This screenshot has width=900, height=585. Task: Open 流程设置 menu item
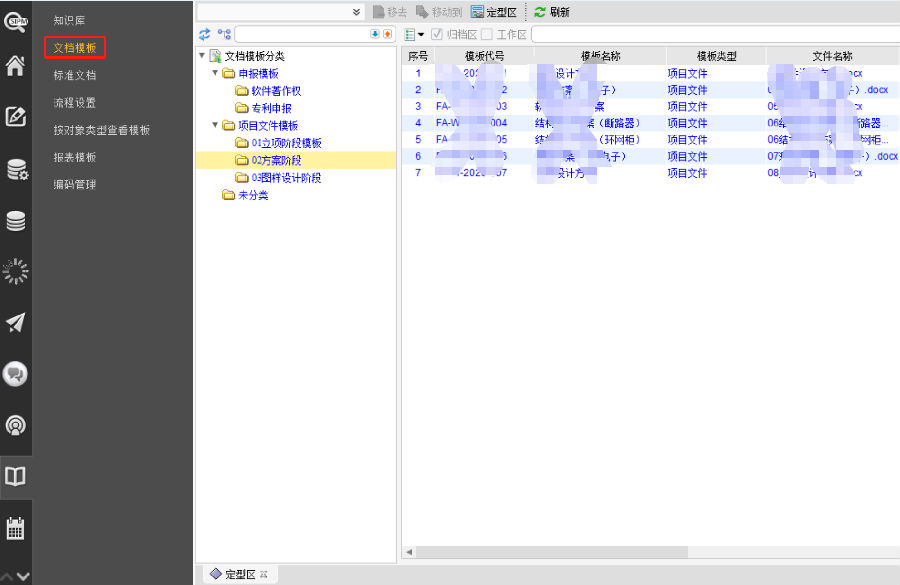coord(75,103)
